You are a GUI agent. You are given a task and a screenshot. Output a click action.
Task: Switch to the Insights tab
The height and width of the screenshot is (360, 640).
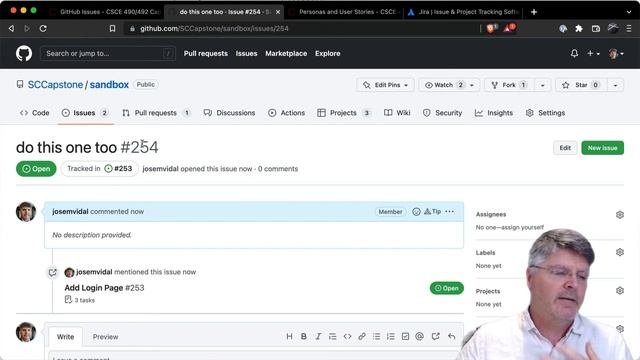coord(494,113)
